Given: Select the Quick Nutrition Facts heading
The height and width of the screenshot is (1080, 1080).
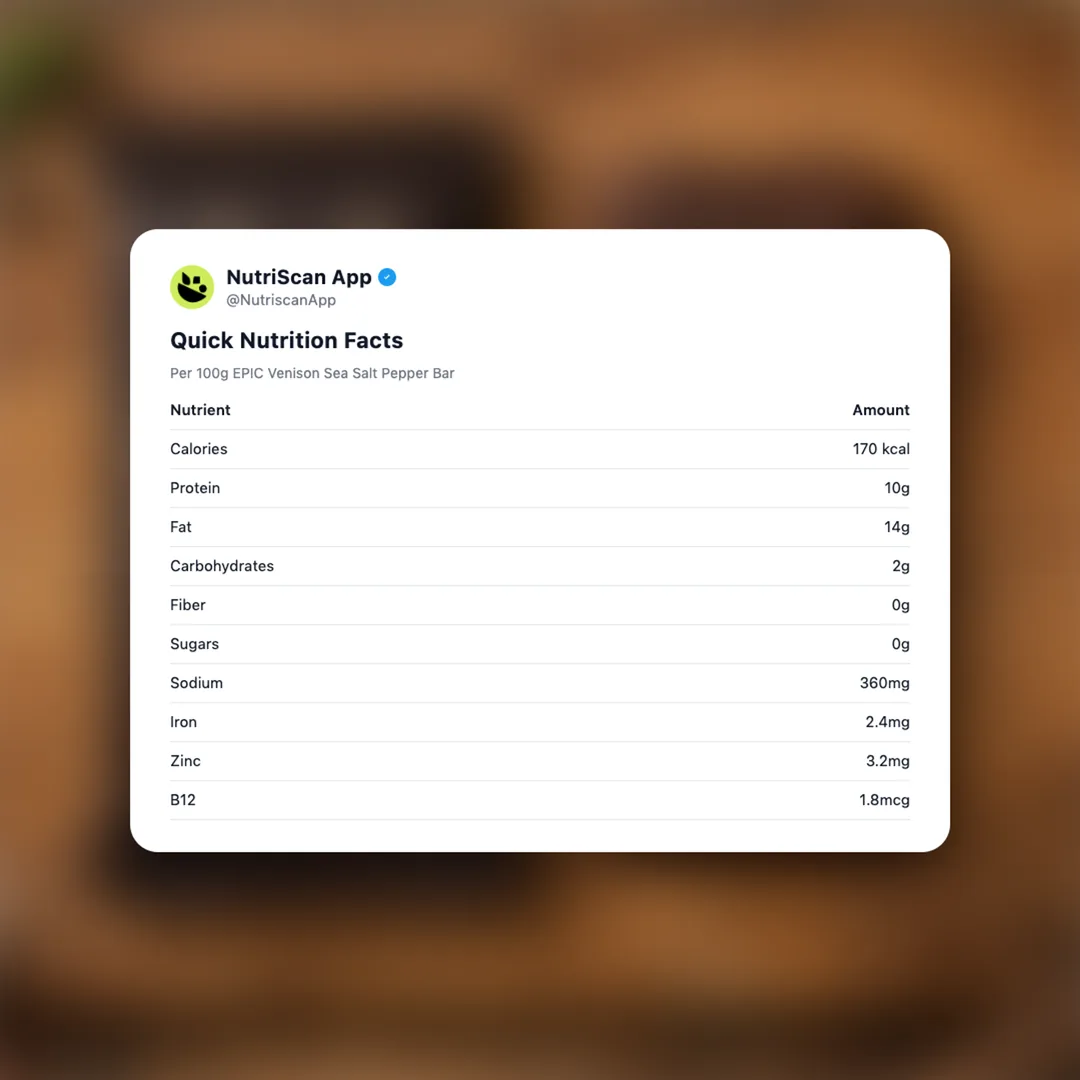Looking at the screenshot, I should tap(286, 340).
